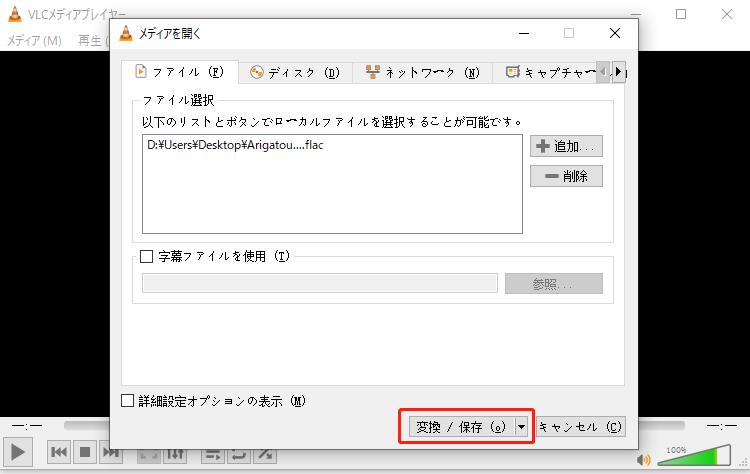The width and height of the screenshot is (750, 474).
Task: Mute audio via the speaker icon
Action: pyautogui.click(x=644, y=460)
